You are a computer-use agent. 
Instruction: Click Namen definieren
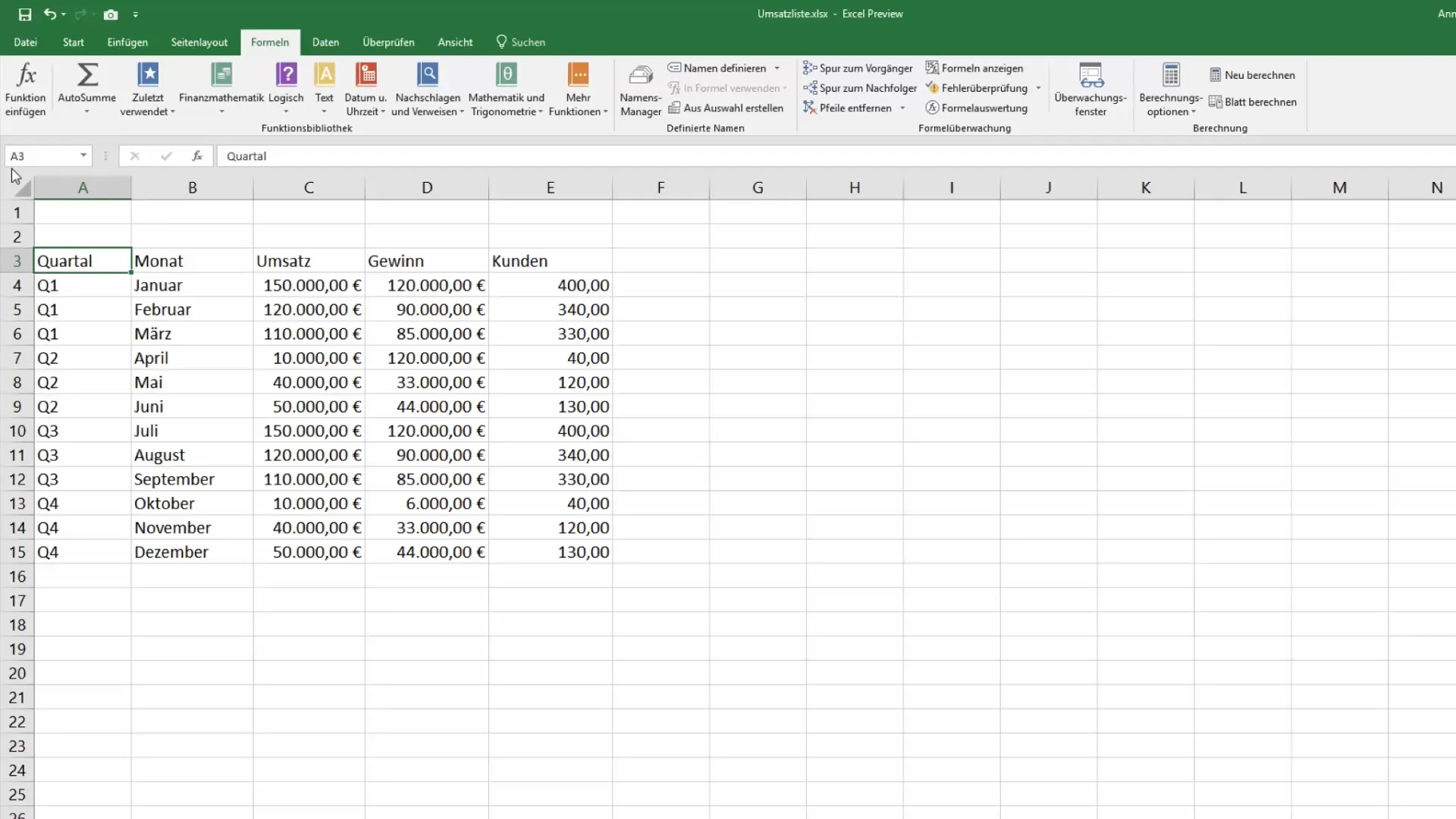pyautogui.click(x=717, y=68)
